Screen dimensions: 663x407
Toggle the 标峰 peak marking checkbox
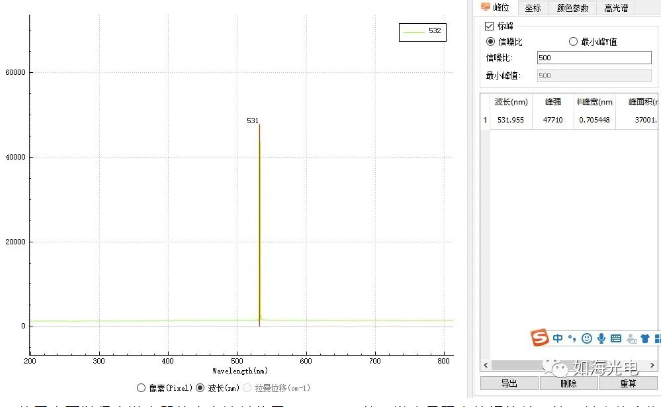tap(489, 26)
